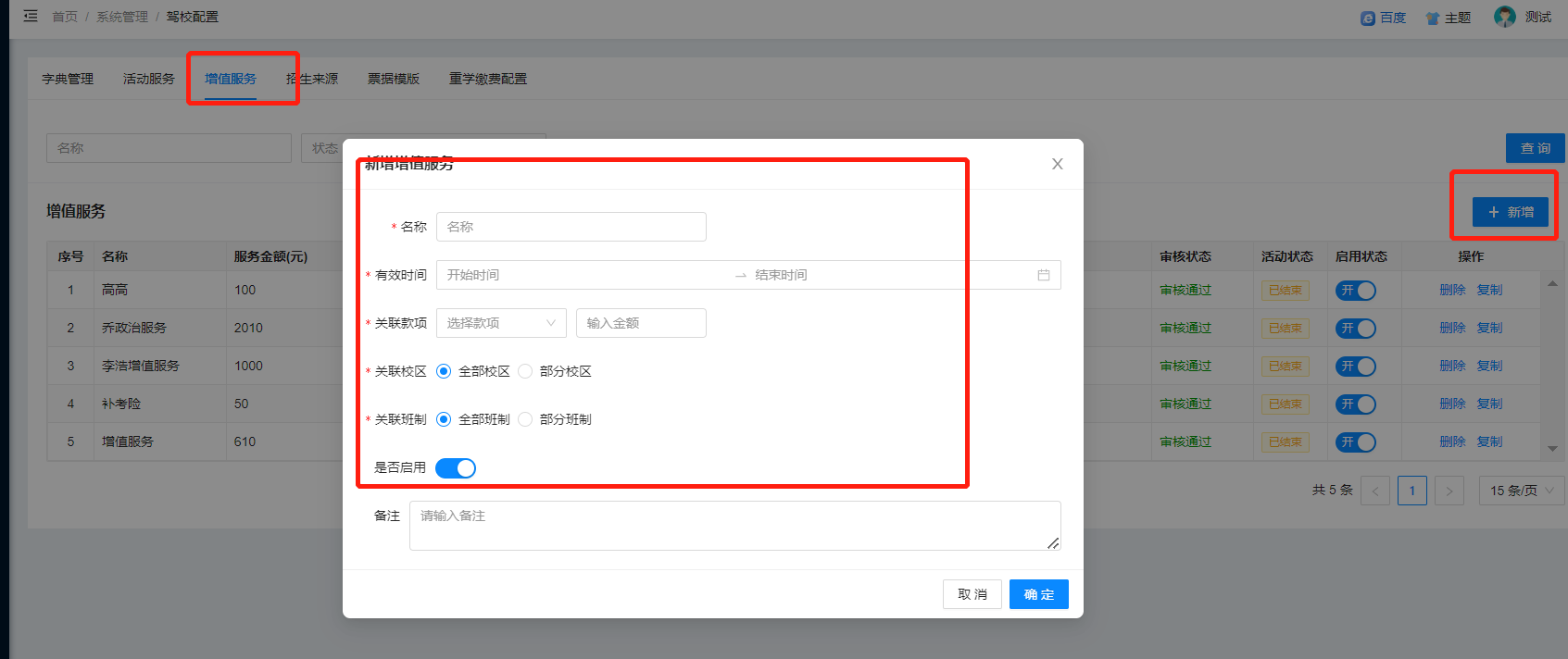Select 全部校区 radio option
The image size is (1568, 659).
click(444, 371)
